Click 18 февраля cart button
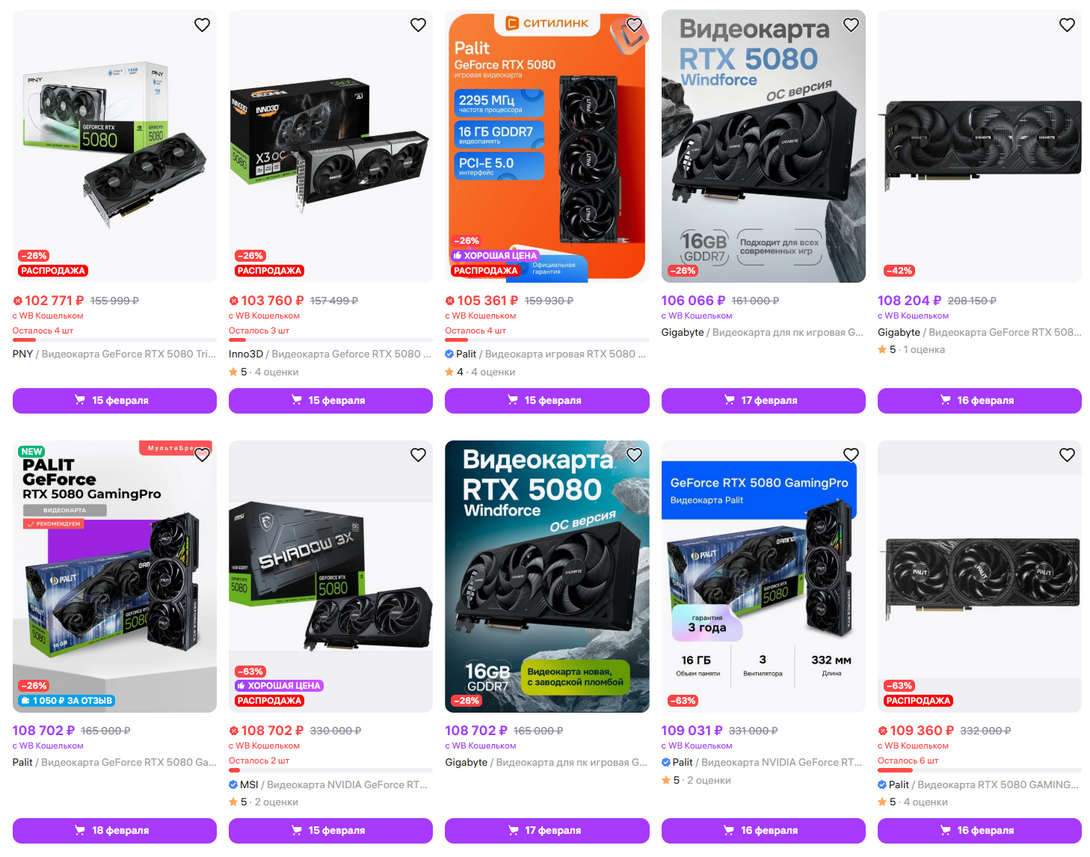 coord(115,831)
